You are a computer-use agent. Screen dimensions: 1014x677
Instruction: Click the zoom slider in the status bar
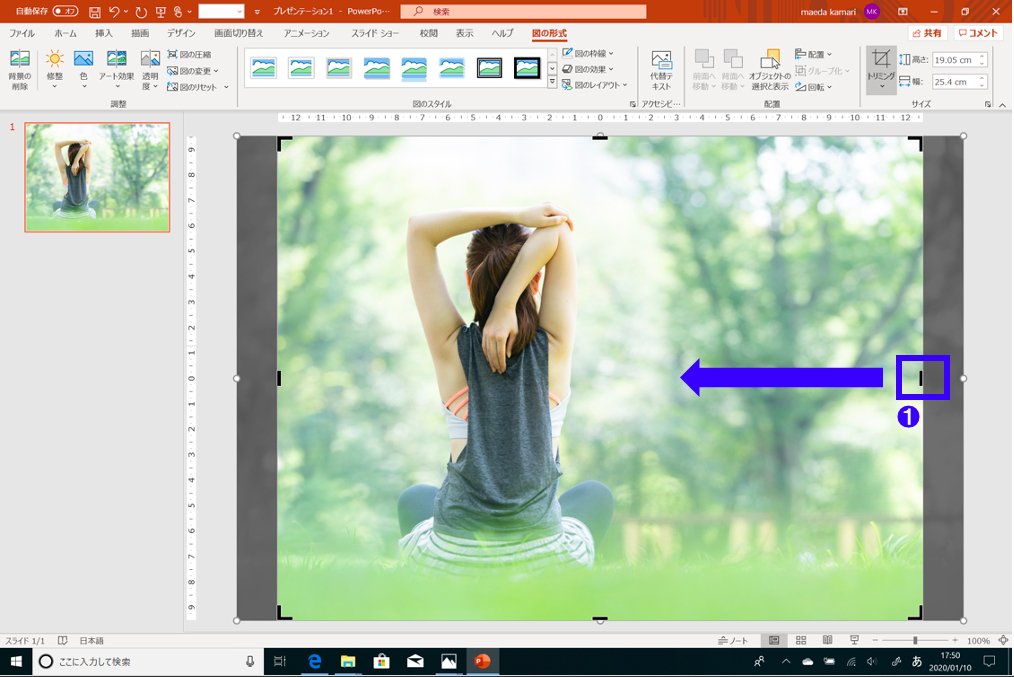click(915, 640)
